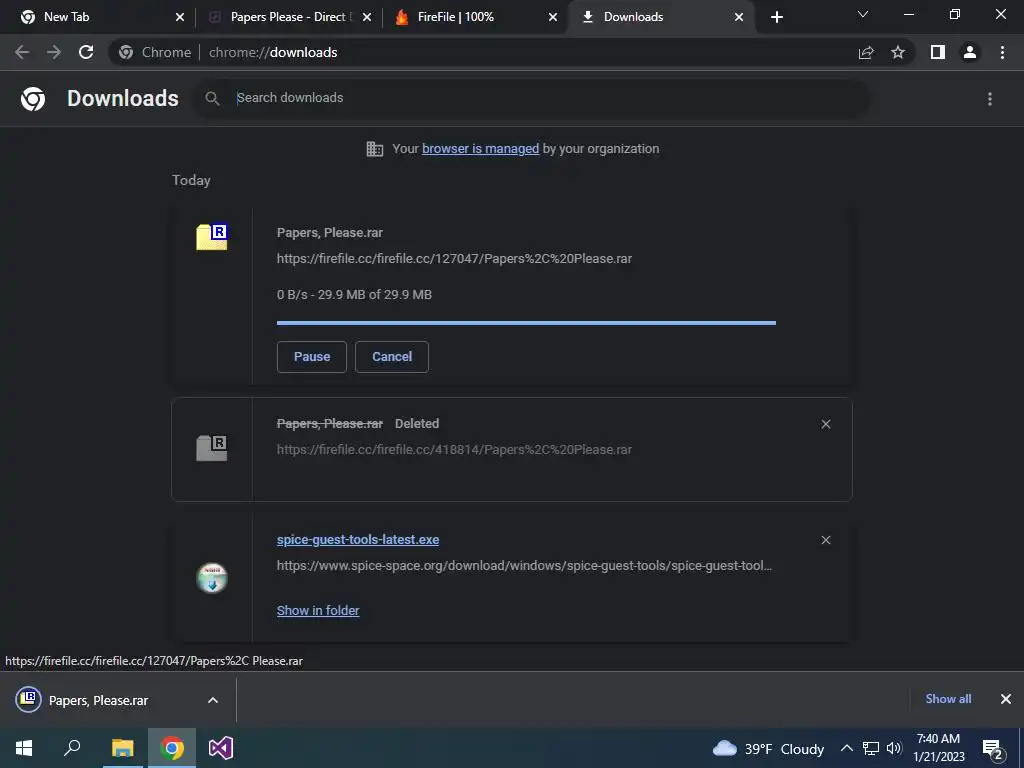
Task: Click Show in folder for spice-guest-tools
Action: pyautogui.click(x=318, y=611)
